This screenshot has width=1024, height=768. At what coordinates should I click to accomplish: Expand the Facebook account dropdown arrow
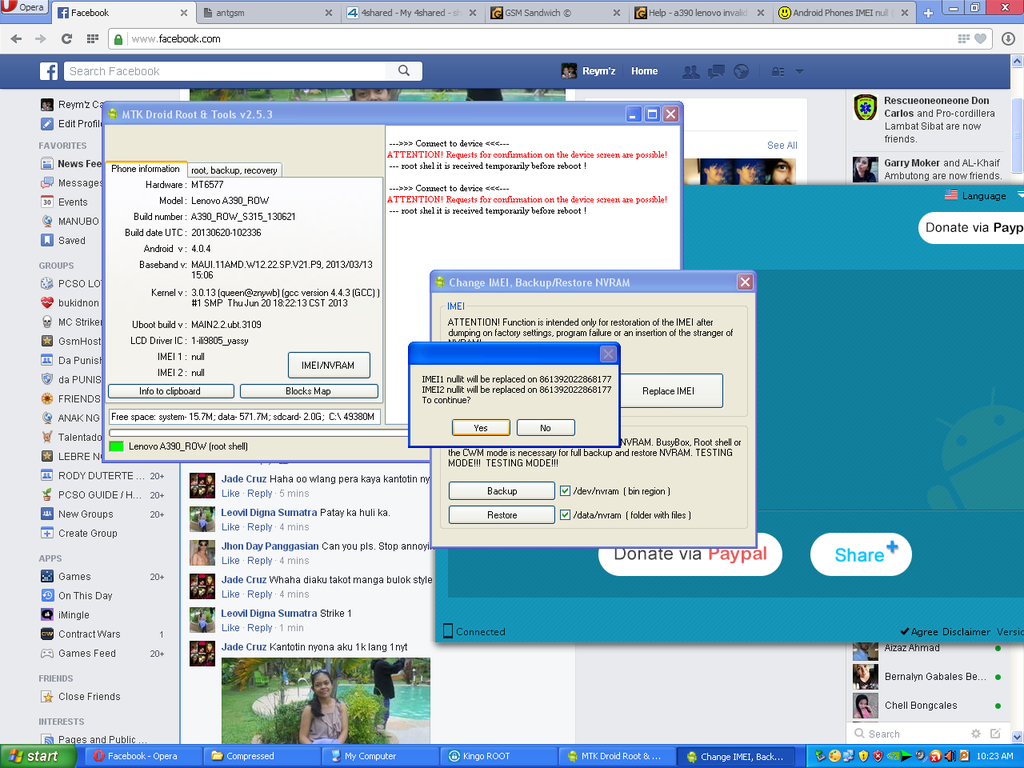point(799,71)
